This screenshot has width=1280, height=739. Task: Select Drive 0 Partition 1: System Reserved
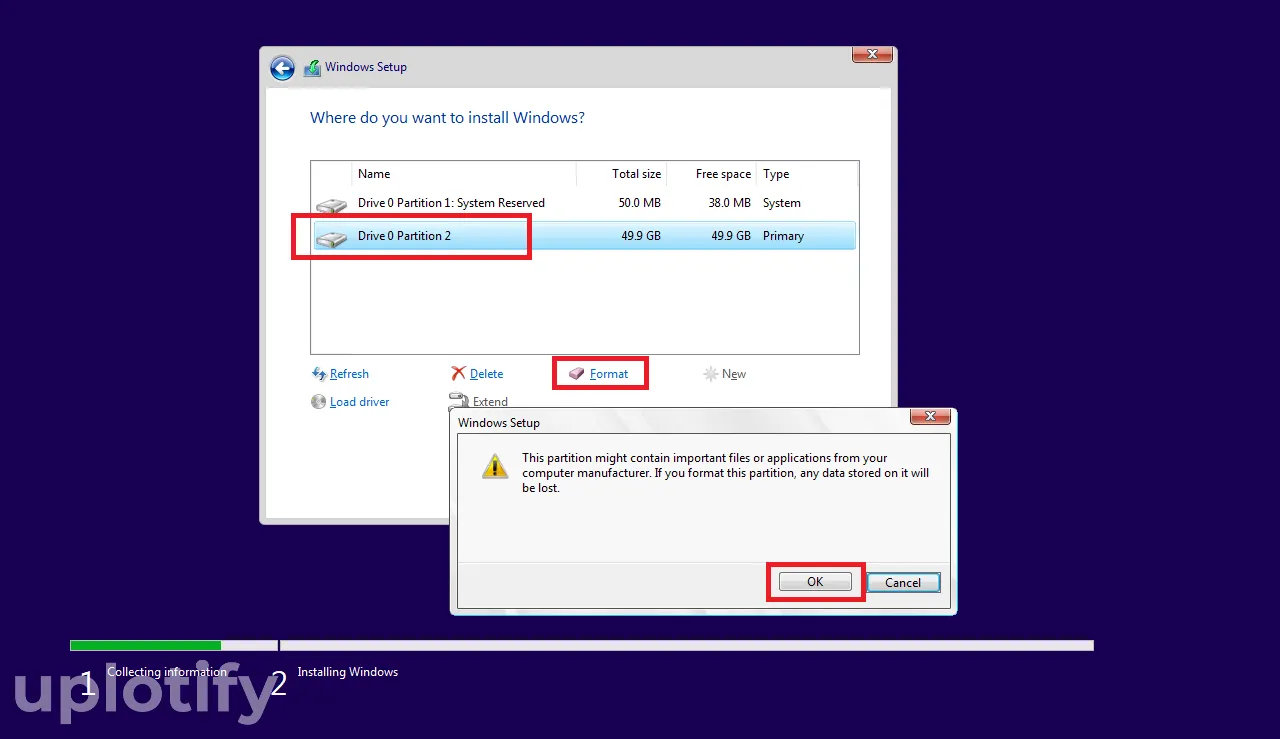(585, 203)
